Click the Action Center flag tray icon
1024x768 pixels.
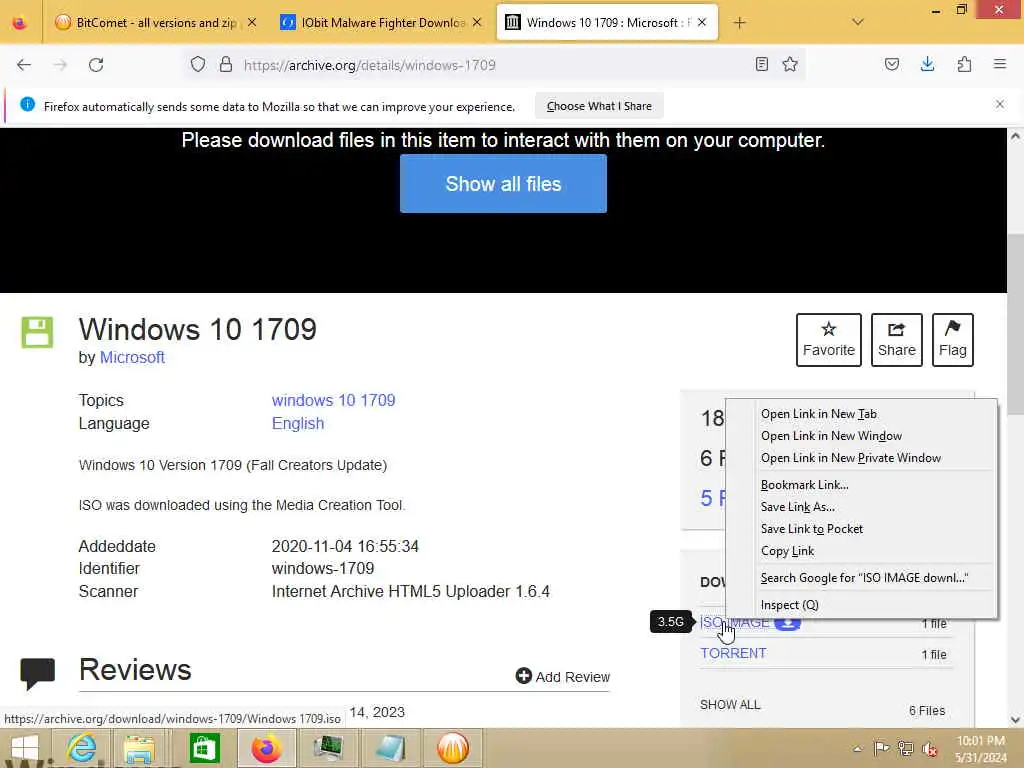pyautogui.click(x=881, y=748)
